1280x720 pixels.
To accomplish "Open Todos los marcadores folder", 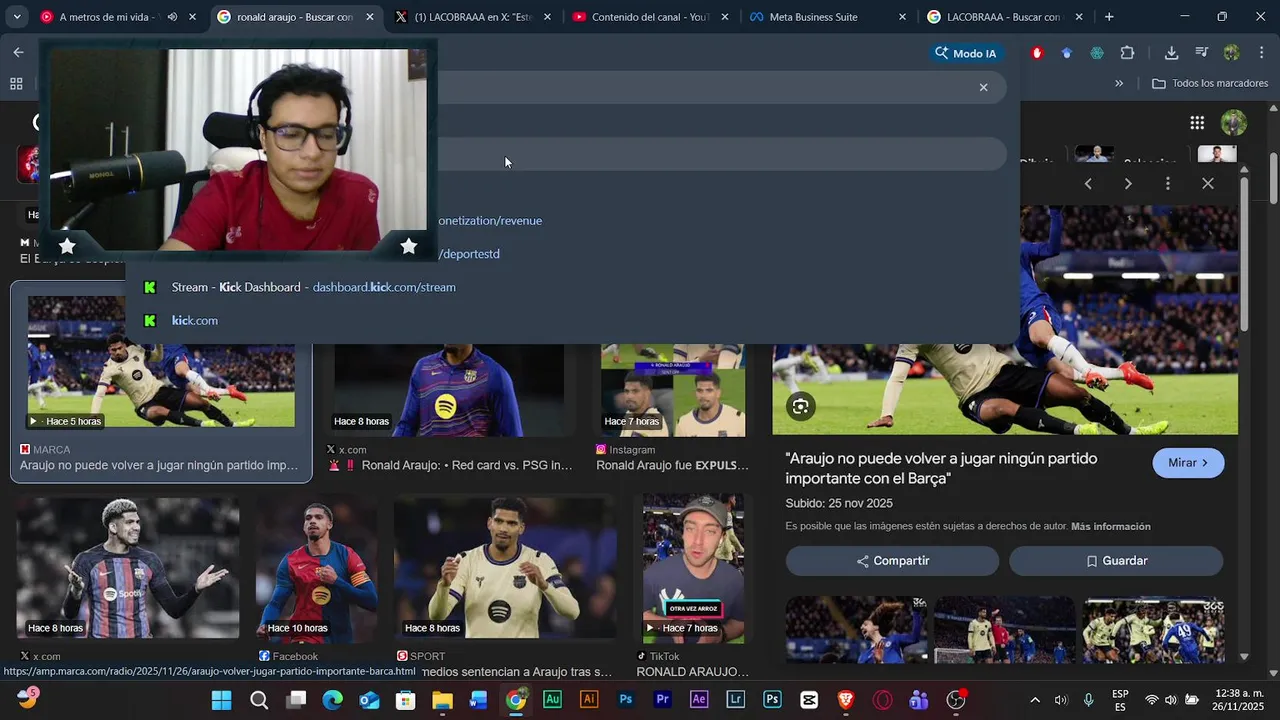I will (1210, 83).
